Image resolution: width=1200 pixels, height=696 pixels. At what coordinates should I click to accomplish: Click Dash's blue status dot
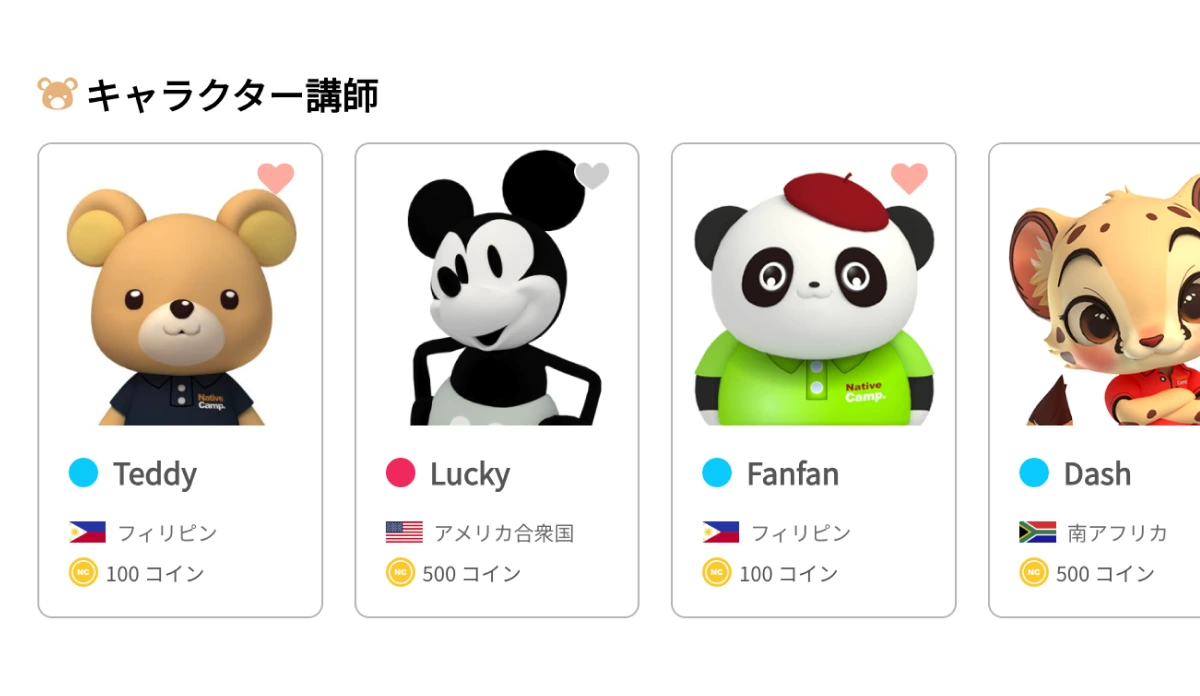(1034, 473)
